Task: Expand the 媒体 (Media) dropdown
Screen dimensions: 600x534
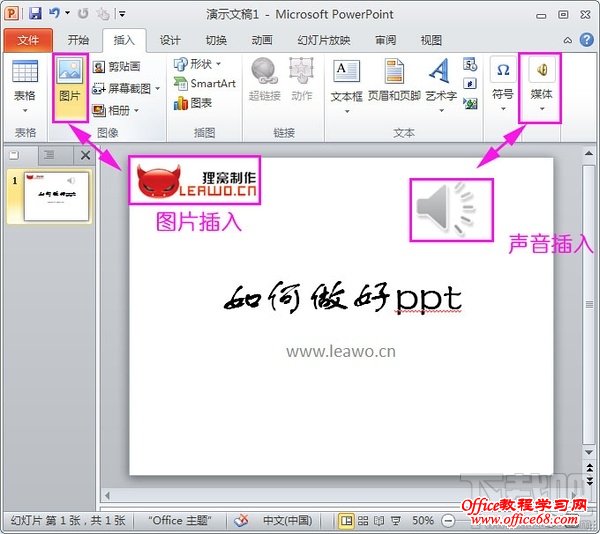Action: [x=542, y=88]
